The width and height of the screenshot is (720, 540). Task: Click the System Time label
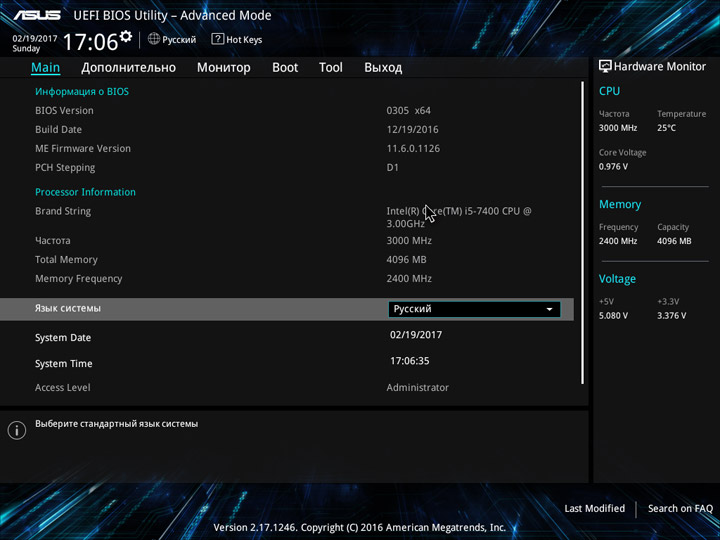pos(64,364)
